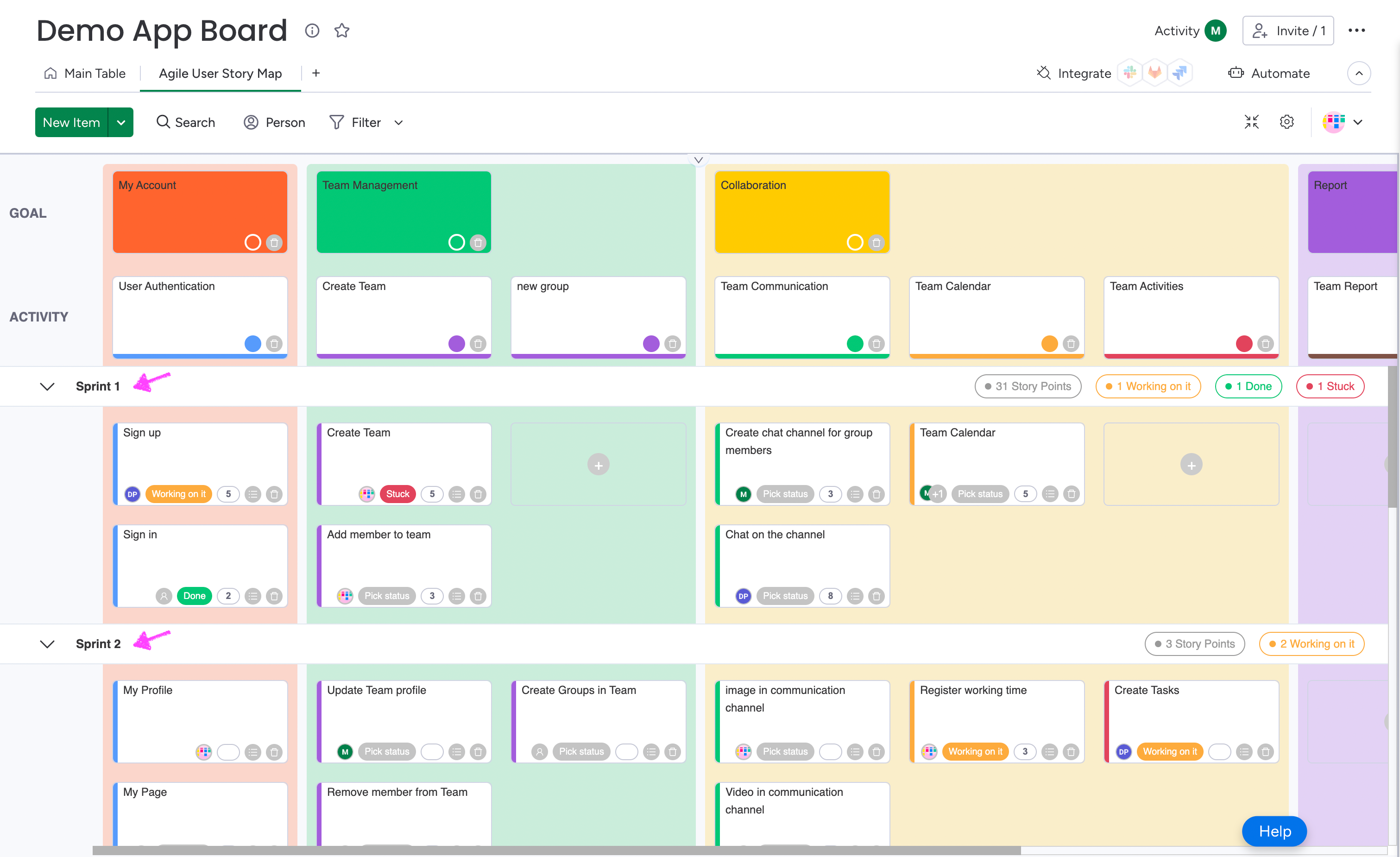Delete the Team Activities activity card
This screenshot has width=1400, height=857.
1265,344
